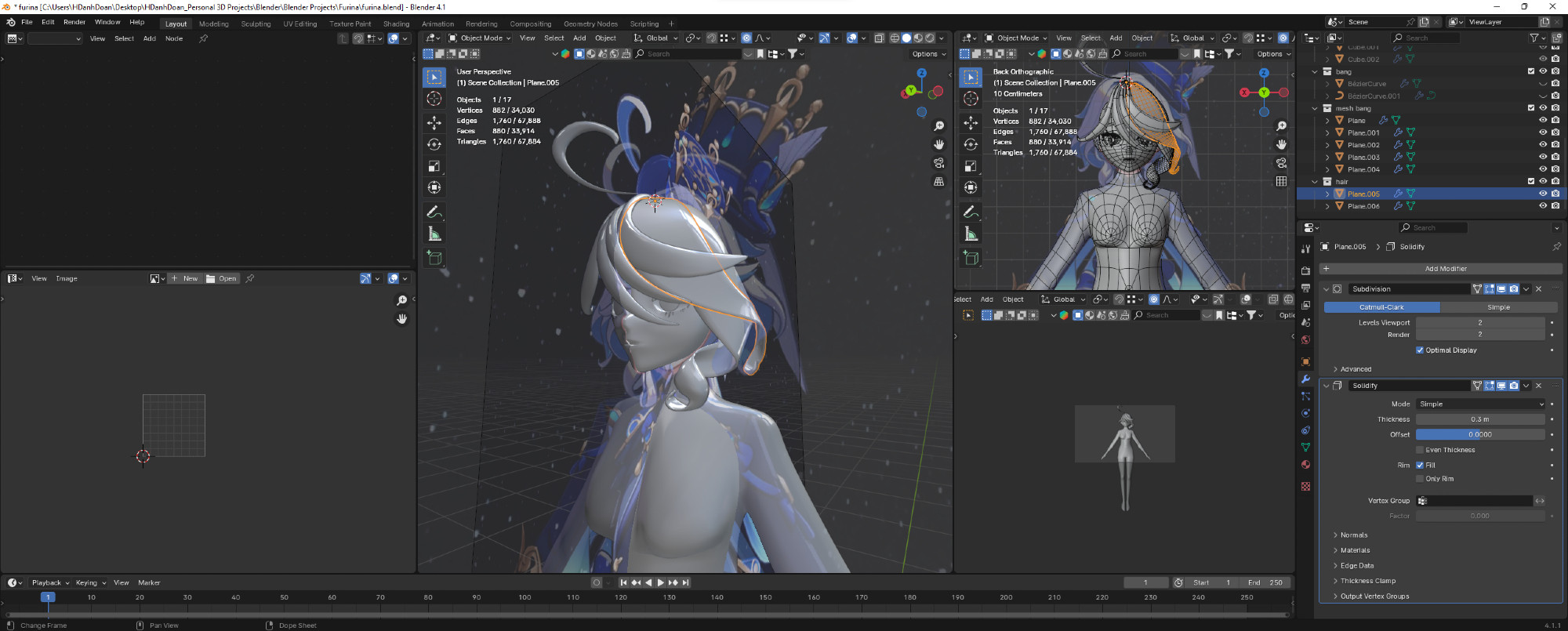
Task: Switch to the Shading workspace tab
Action: 396,24
